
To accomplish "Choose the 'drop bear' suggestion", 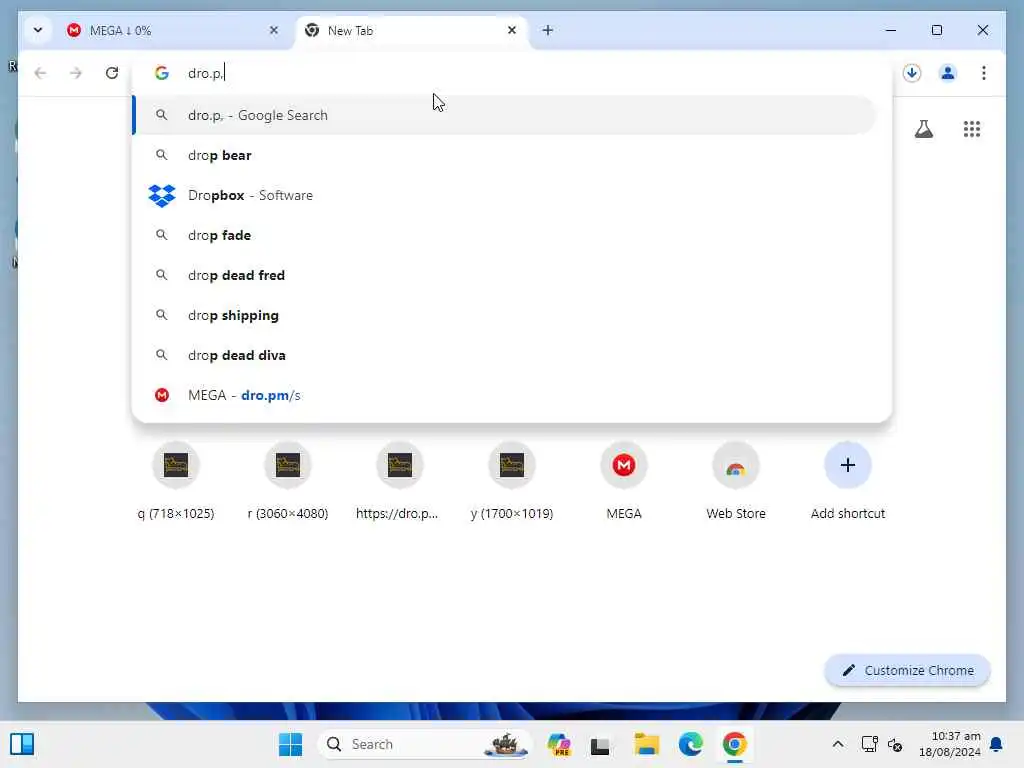I will (504, 155).
